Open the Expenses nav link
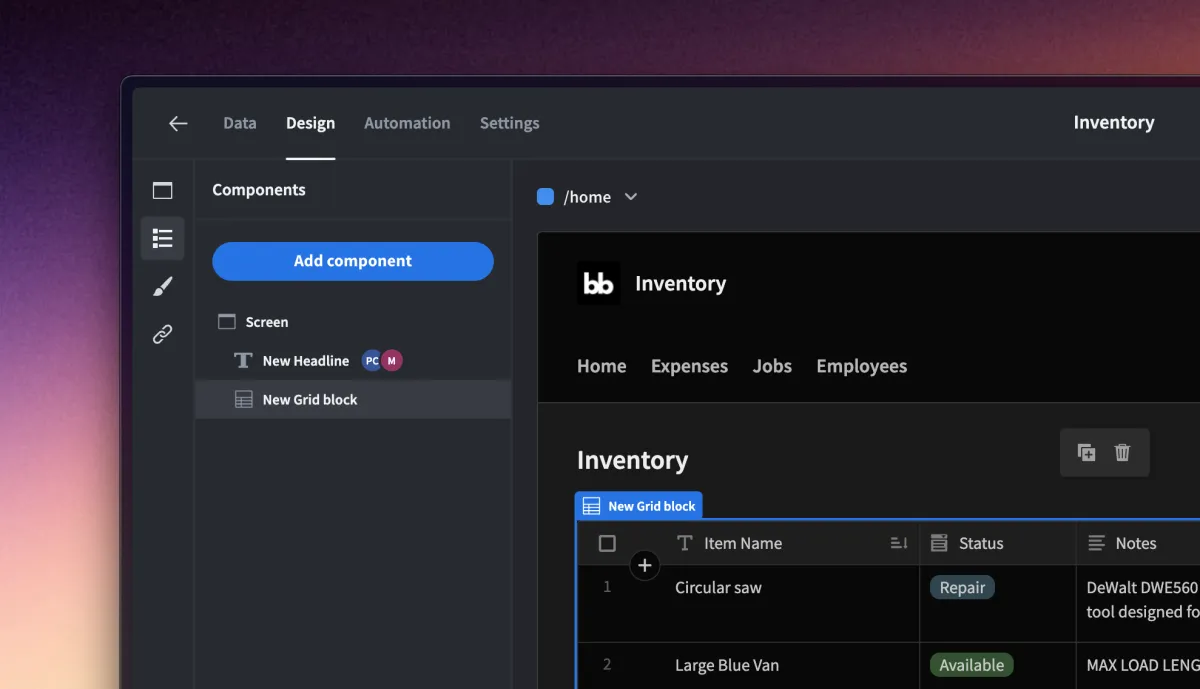 689,366
